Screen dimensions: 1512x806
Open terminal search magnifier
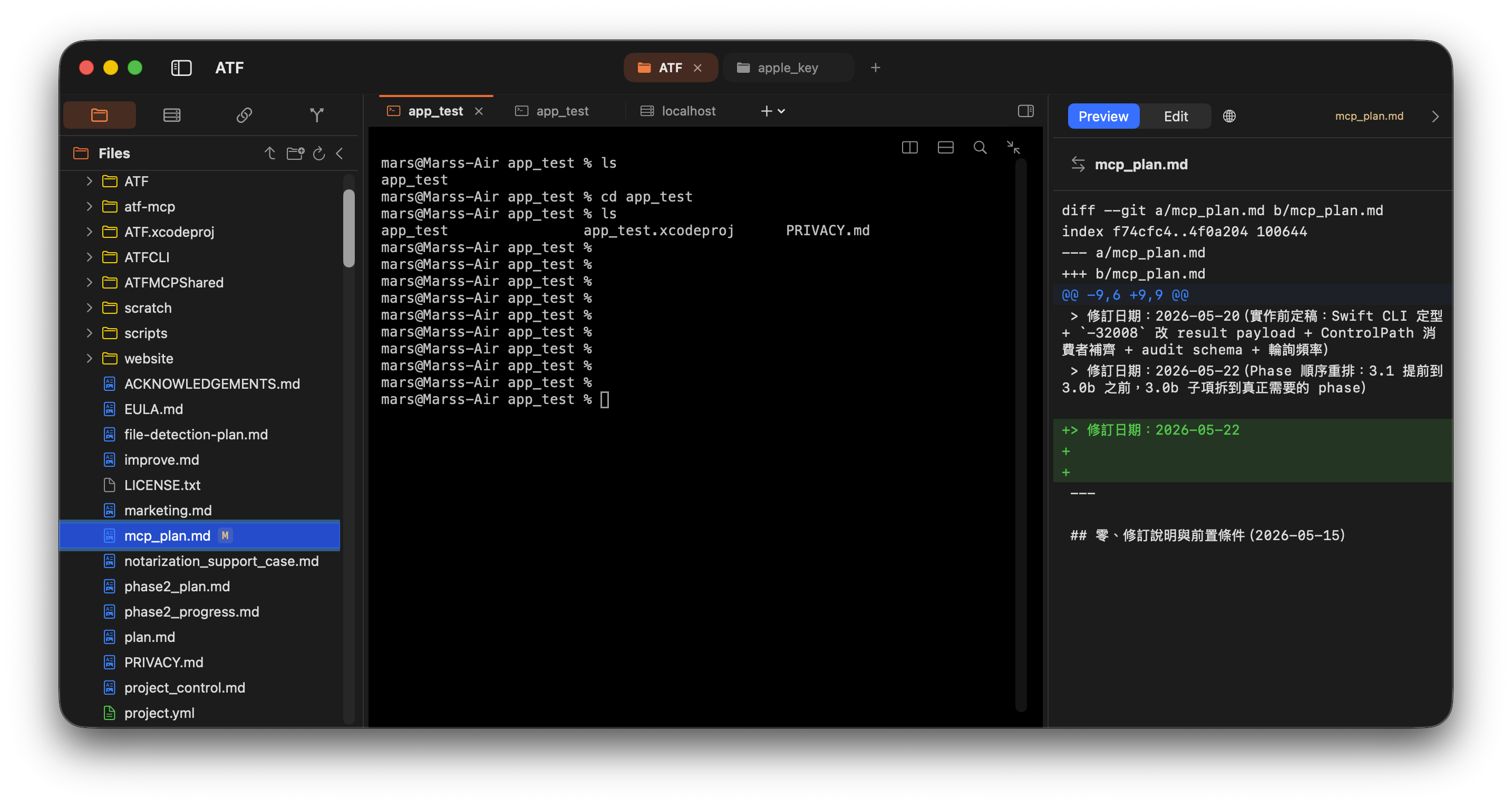click(980, 148)
